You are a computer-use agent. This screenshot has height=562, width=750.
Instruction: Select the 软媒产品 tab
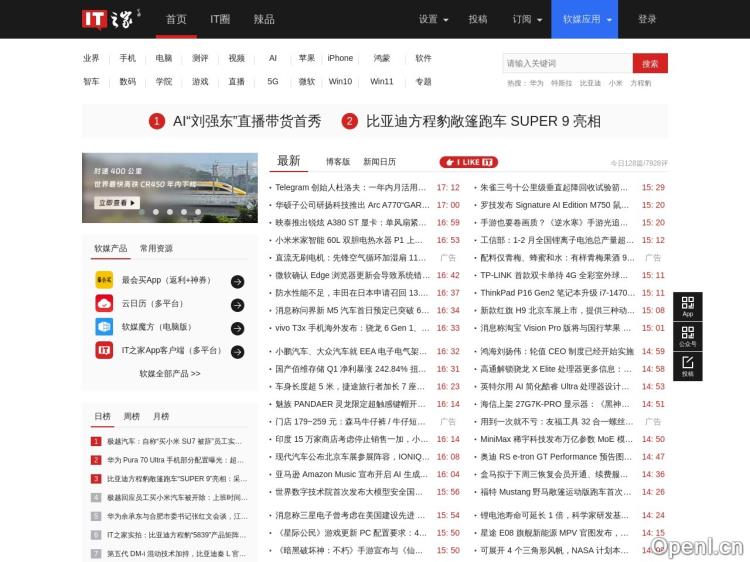110,248
